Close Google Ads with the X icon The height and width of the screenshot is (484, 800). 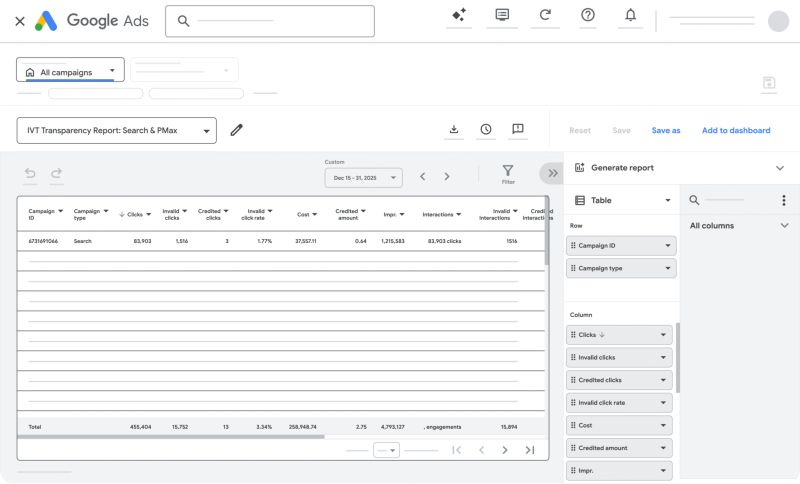20,21
